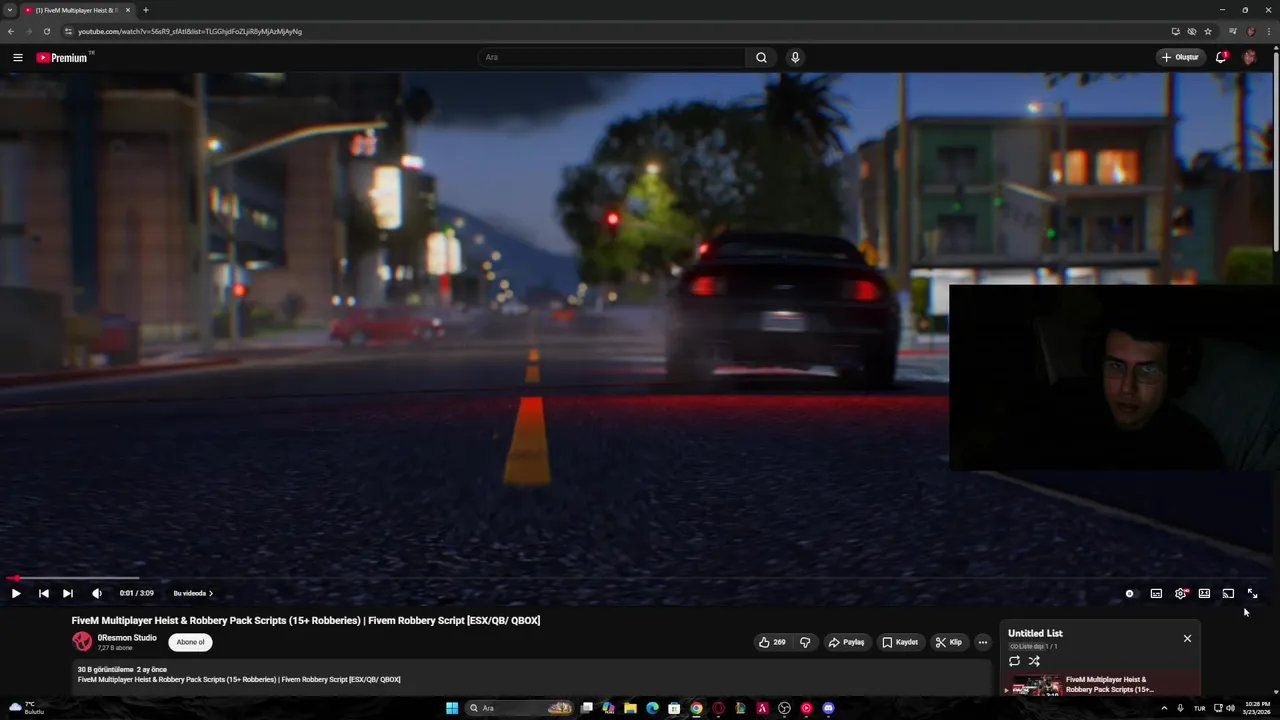The height and width of the screenshot is (720, 1280).
Task: Open the tab search dropdown
Action: click(x=10, y=10)
